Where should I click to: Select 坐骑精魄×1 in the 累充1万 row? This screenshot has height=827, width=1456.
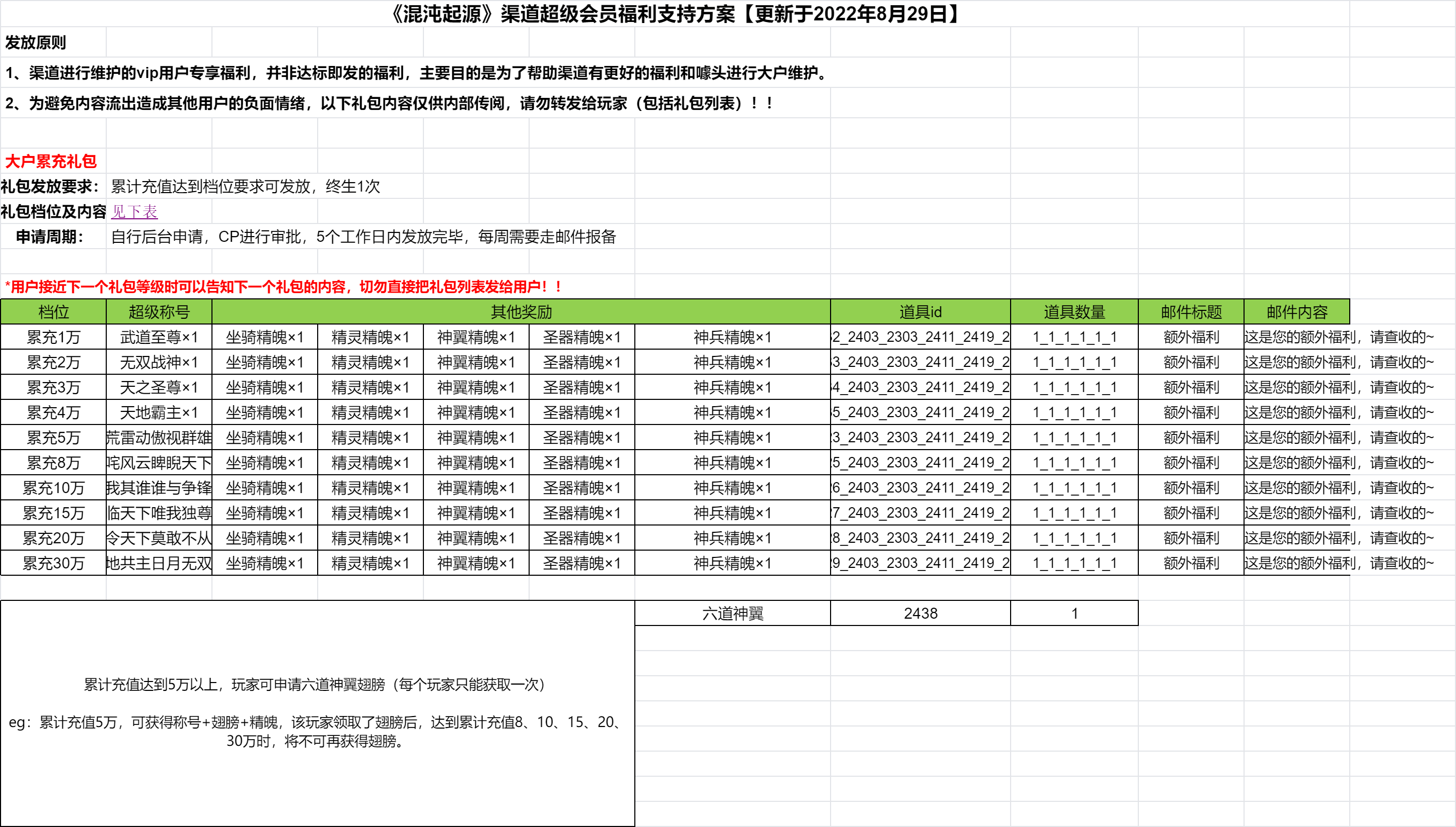(x=265, y=337)
